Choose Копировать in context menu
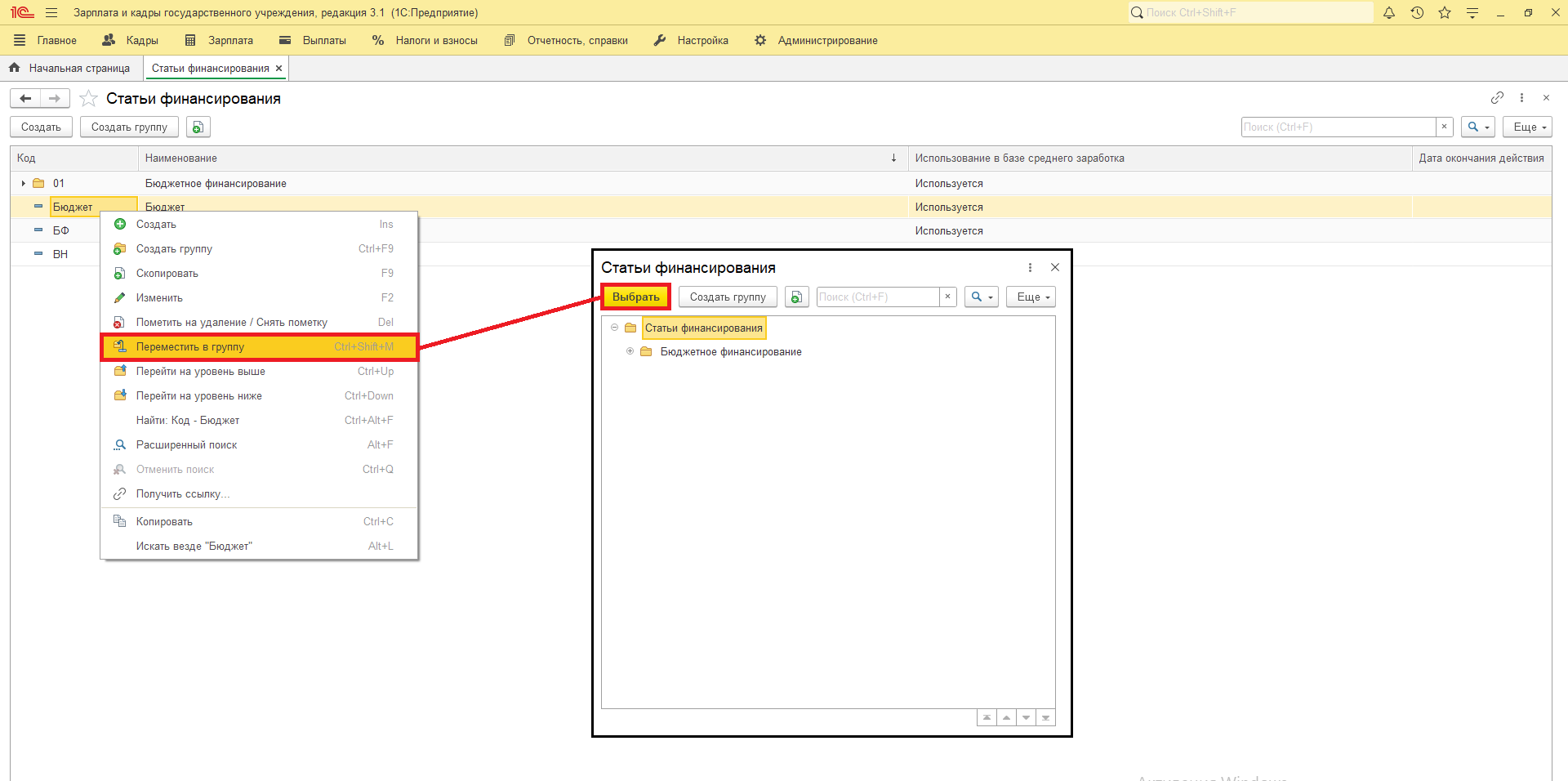The width and height of the screenshot is (1568, 781). pyautogui.click(x=260, y=521)
